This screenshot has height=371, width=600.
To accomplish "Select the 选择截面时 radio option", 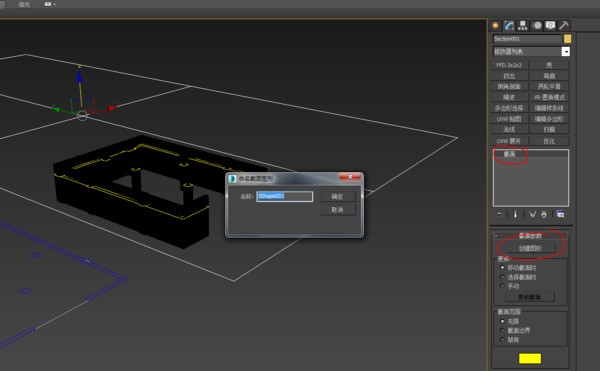I will tap(502, 277).
